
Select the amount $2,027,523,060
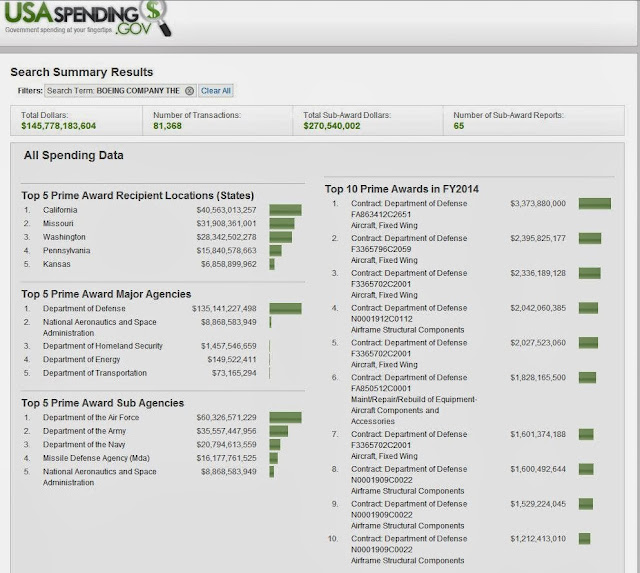(538, 343)
